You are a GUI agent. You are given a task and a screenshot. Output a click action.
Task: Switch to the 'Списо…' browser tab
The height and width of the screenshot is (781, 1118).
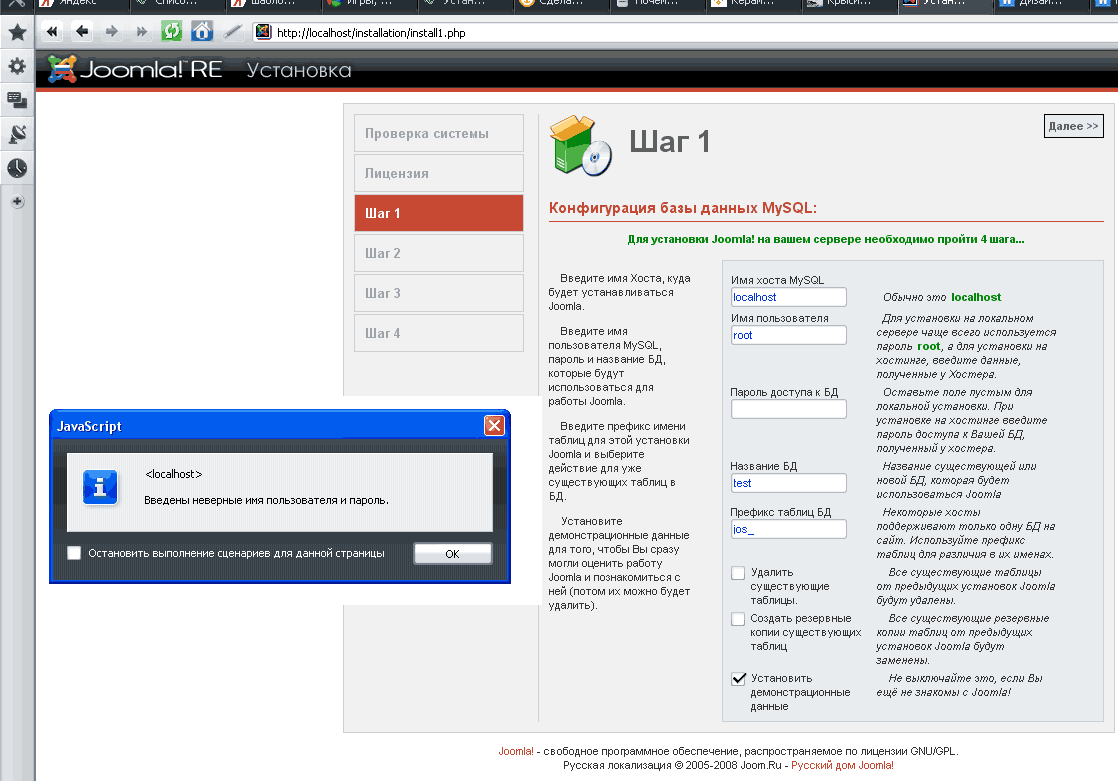[x=177, y=4]
